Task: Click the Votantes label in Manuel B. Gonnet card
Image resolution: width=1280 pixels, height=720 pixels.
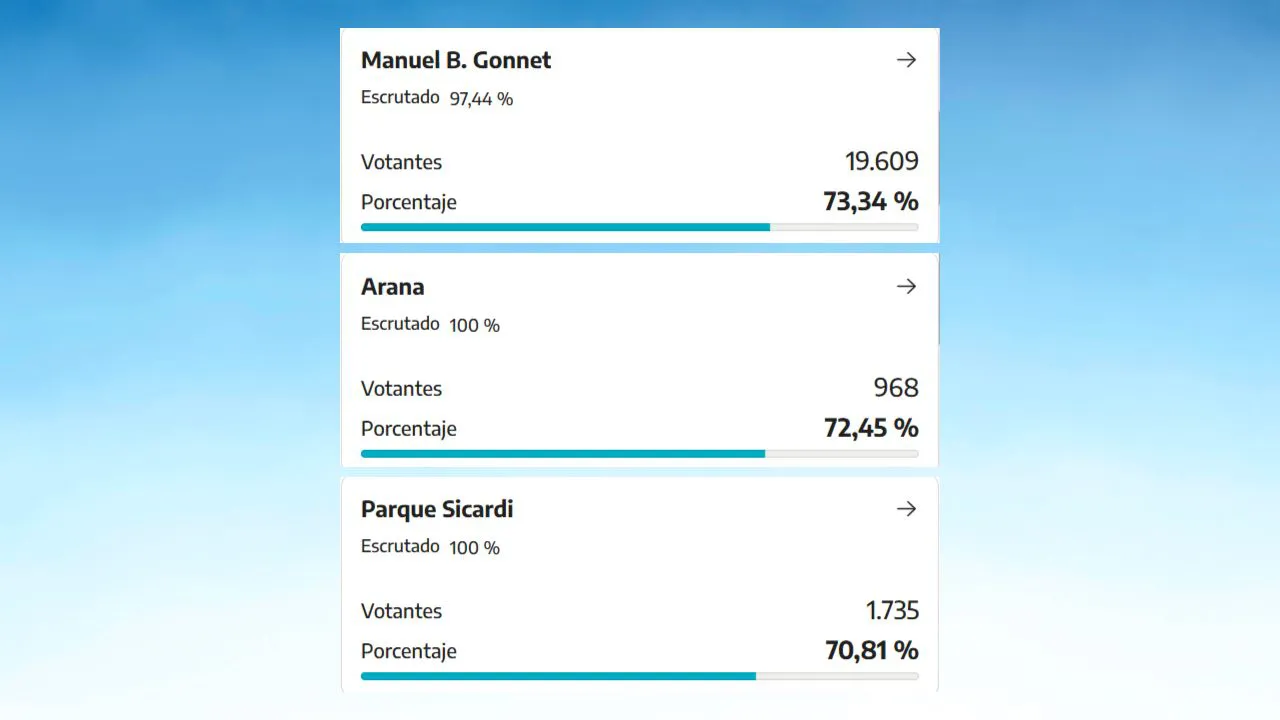Action: (401, 162)
